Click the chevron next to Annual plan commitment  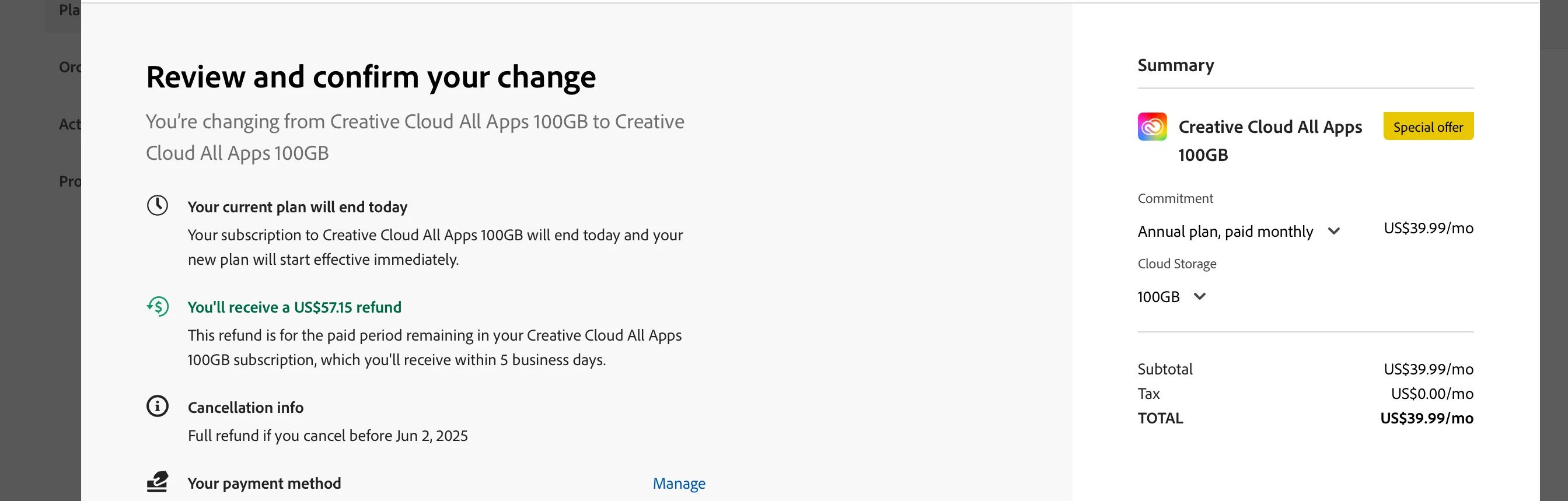pos(1333,232)
